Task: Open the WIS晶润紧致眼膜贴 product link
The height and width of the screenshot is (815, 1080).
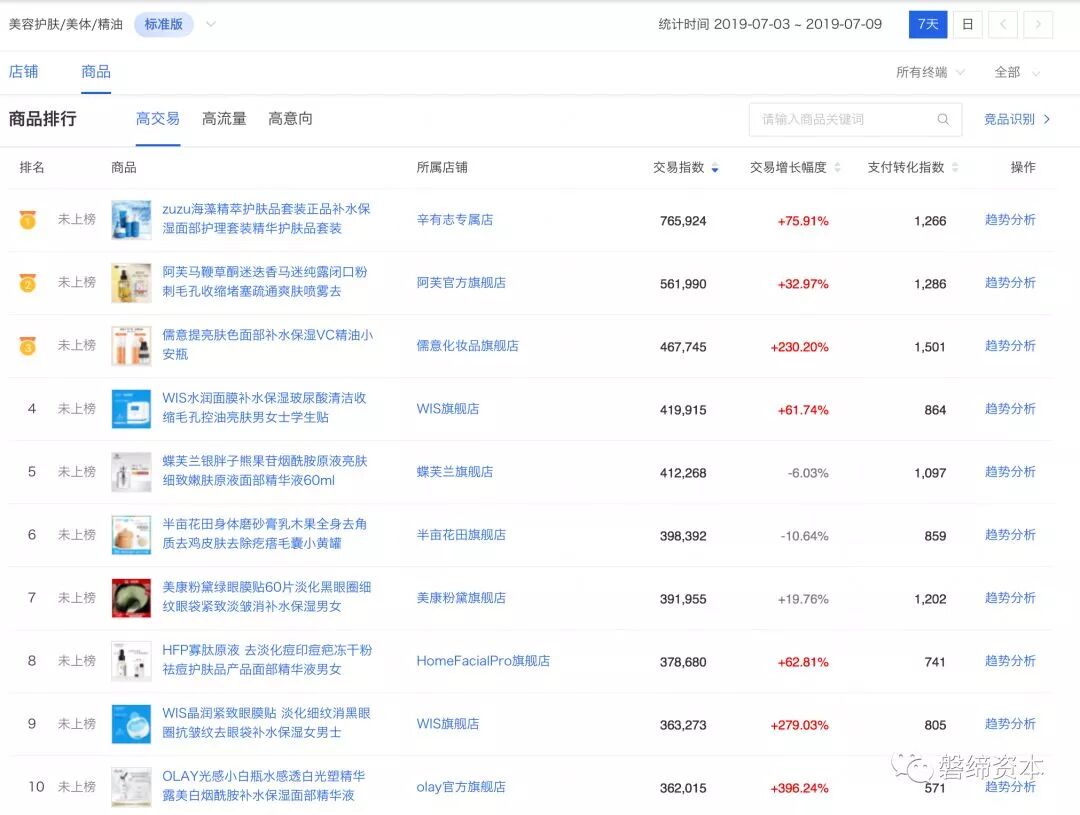Action: tap(267, 723)
